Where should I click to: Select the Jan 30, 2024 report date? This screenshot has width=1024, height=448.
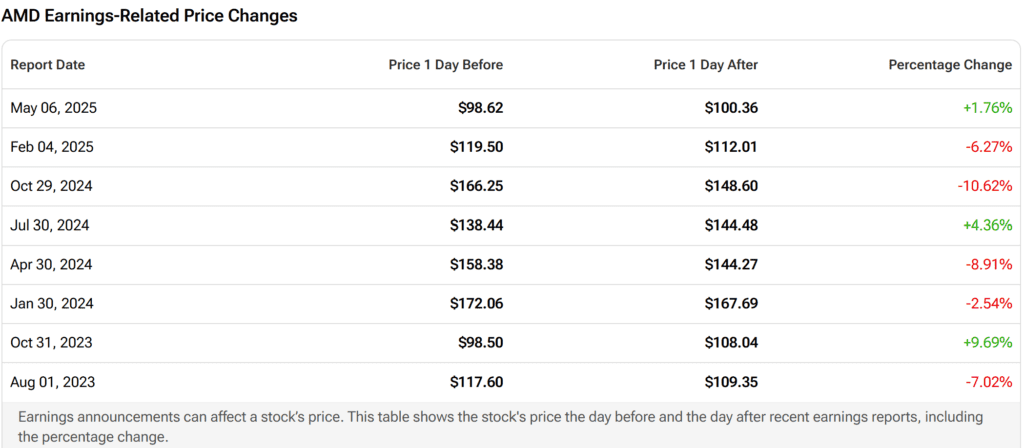click(52, 304)
